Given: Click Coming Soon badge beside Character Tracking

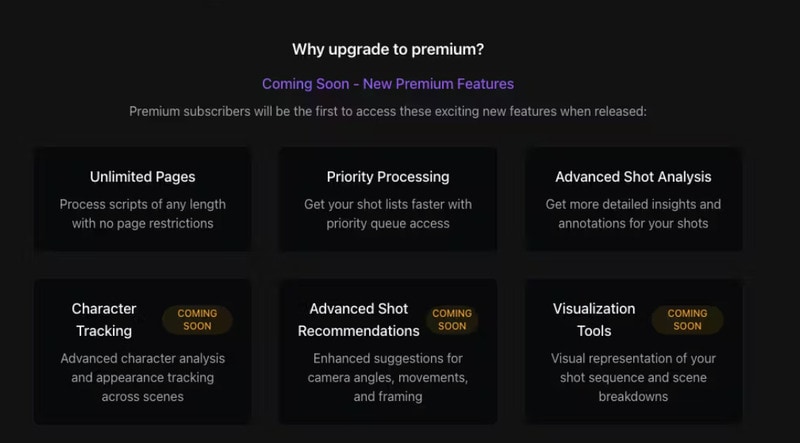Looking at the screenshot, I should pos(197,320).
